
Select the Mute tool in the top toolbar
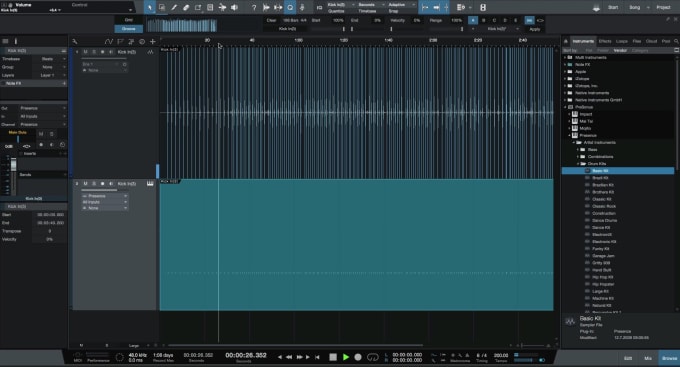tap(210, 7)
